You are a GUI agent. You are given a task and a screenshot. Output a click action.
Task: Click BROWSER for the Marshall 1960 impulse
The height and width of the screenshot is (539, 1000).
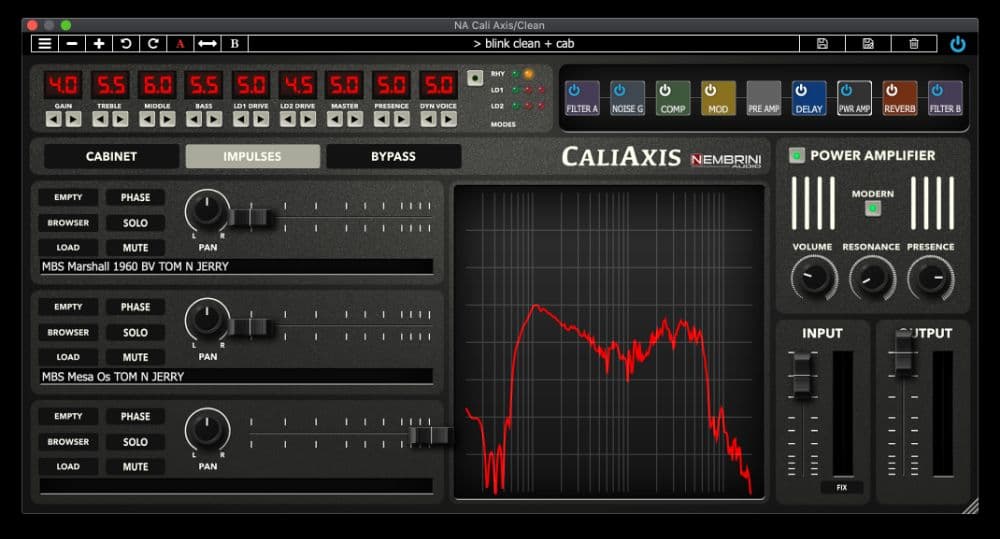(68, 223)
